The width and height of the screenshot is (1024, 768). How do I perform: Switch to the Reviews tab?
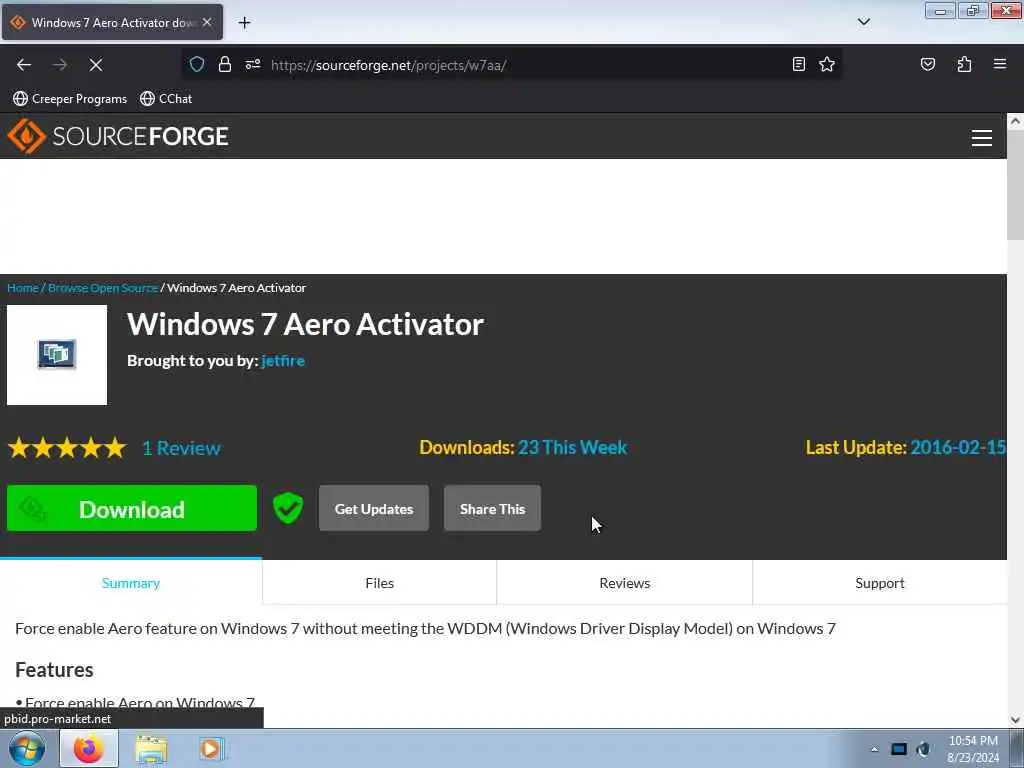pos(624,583)
